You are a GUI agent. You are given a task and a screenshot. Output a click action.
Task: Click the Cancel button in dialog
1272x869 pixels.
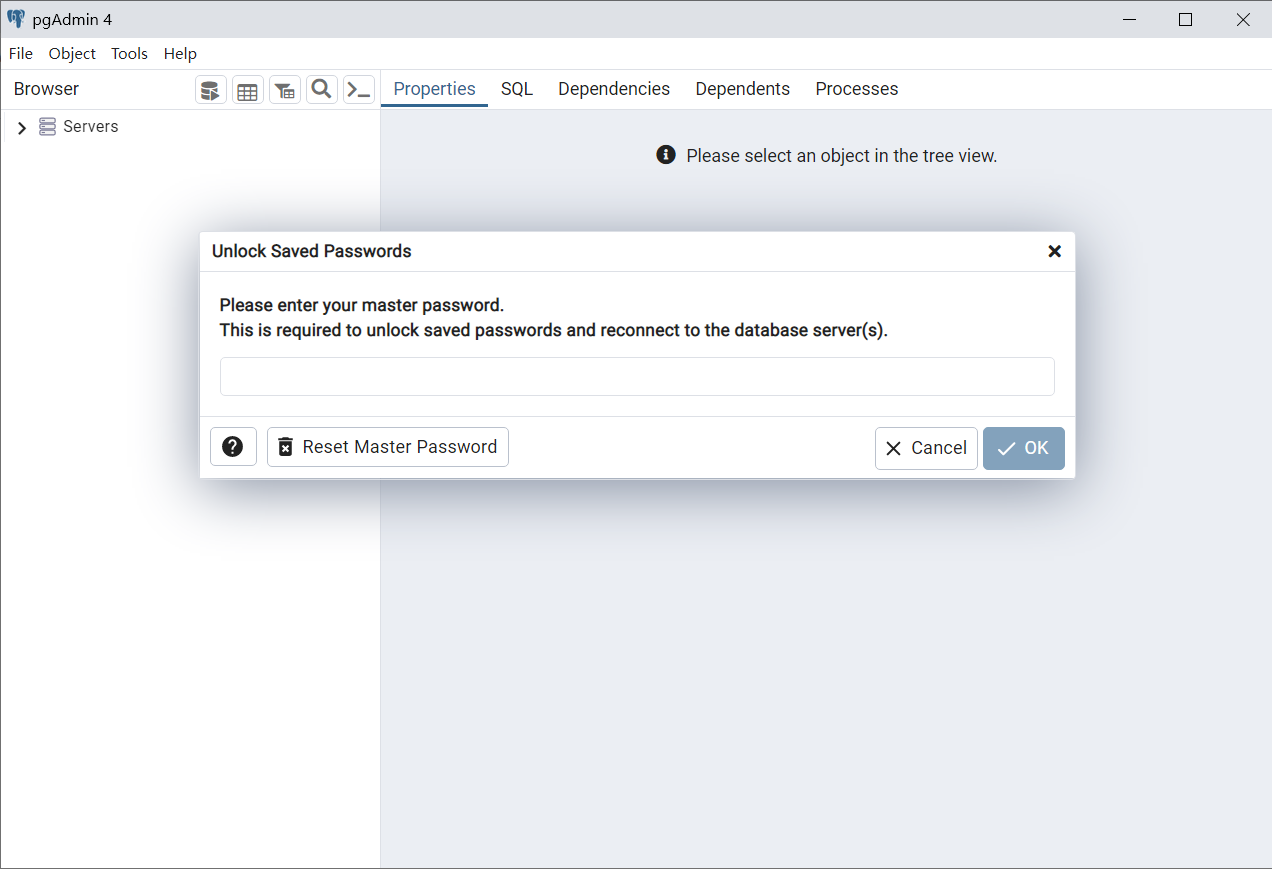click(926, 448)
